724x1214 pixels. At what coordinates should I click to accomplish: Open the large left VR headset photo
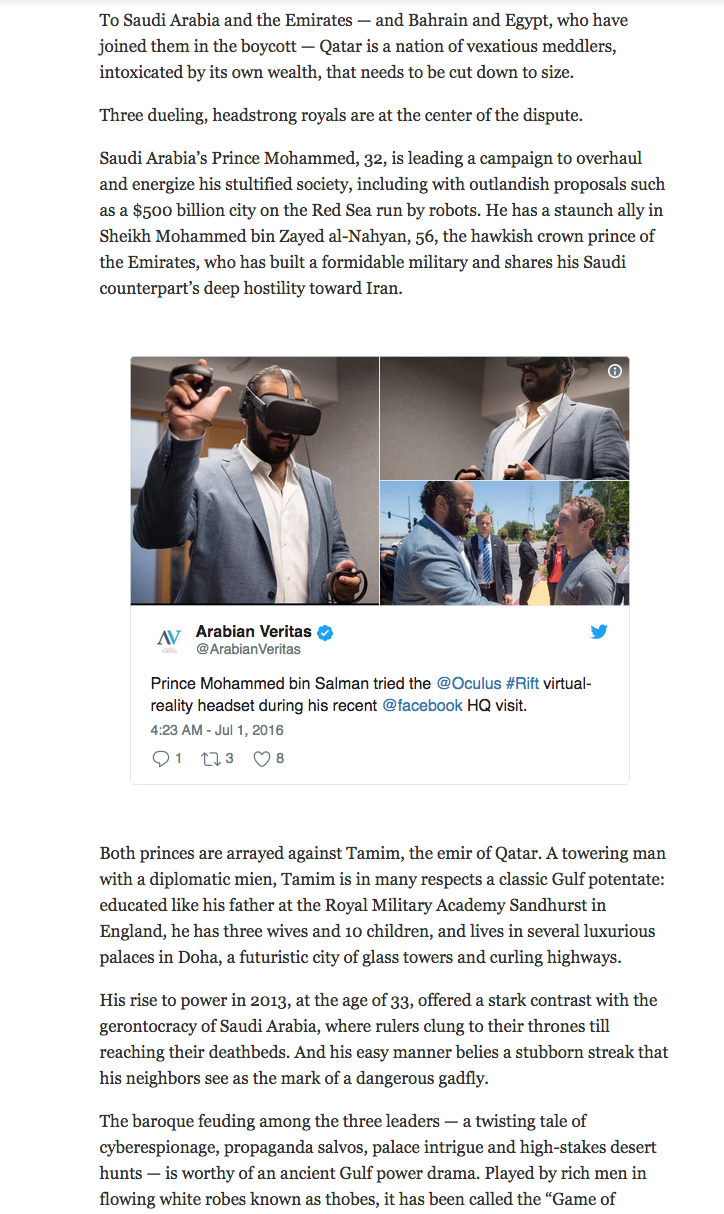coord(255,480)
